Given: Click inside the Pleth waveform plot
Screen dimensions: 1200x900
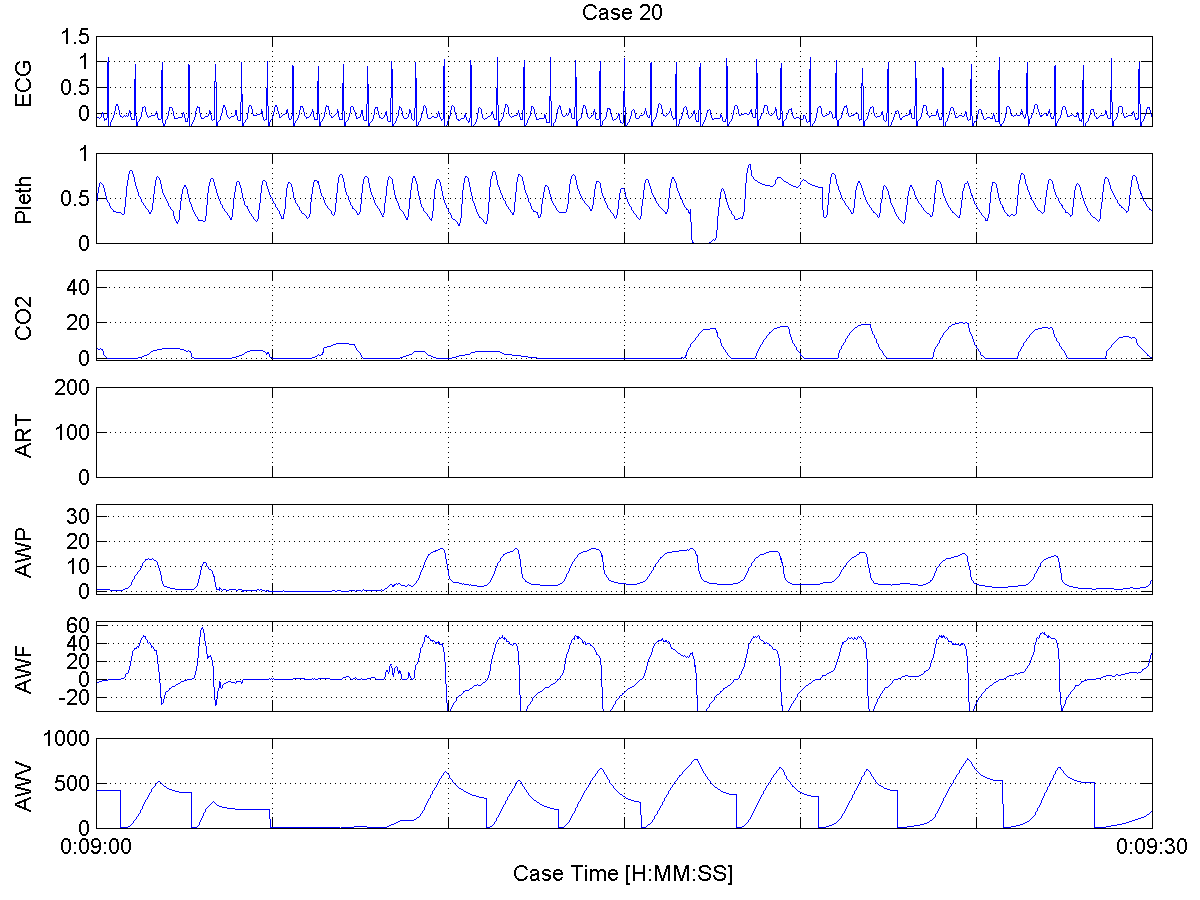Looking at the screenshot, I should [624, 198].
